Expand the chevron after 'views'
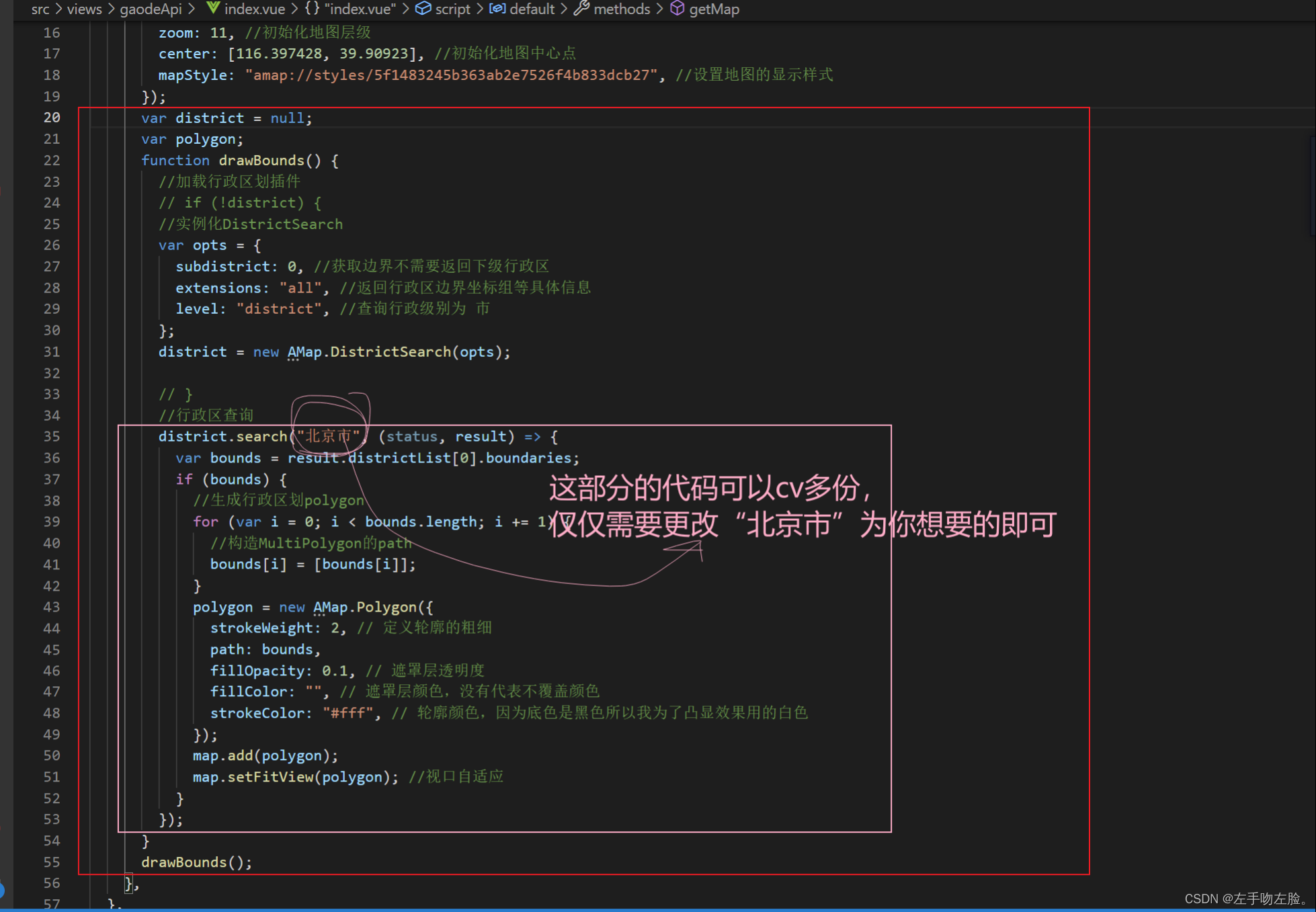This screenshot has height=912, width=1316. point(111,9)
